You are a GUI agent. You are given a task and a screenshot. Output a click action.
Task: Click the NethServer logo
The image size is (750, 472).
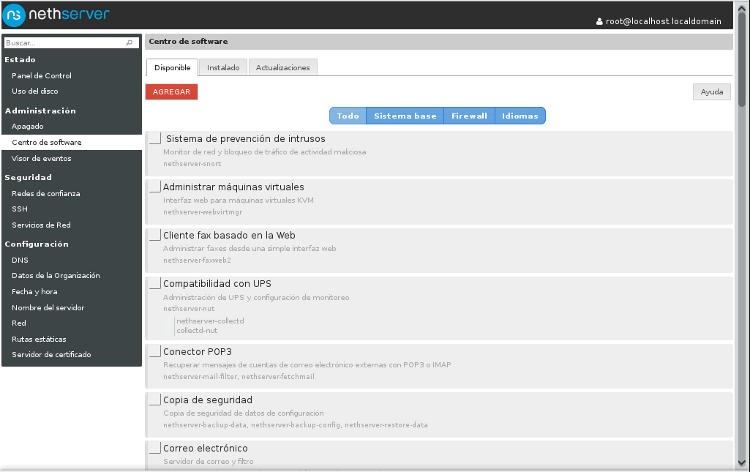click(x=56, y=14)
